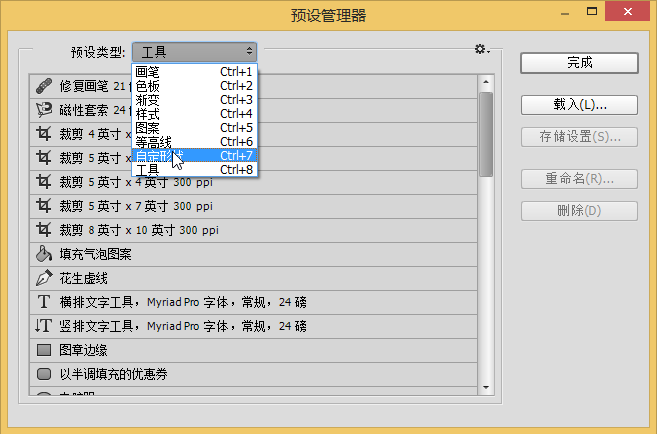Click the 存储设置(S)... button

pyautogui.click(x=579, y=137)
